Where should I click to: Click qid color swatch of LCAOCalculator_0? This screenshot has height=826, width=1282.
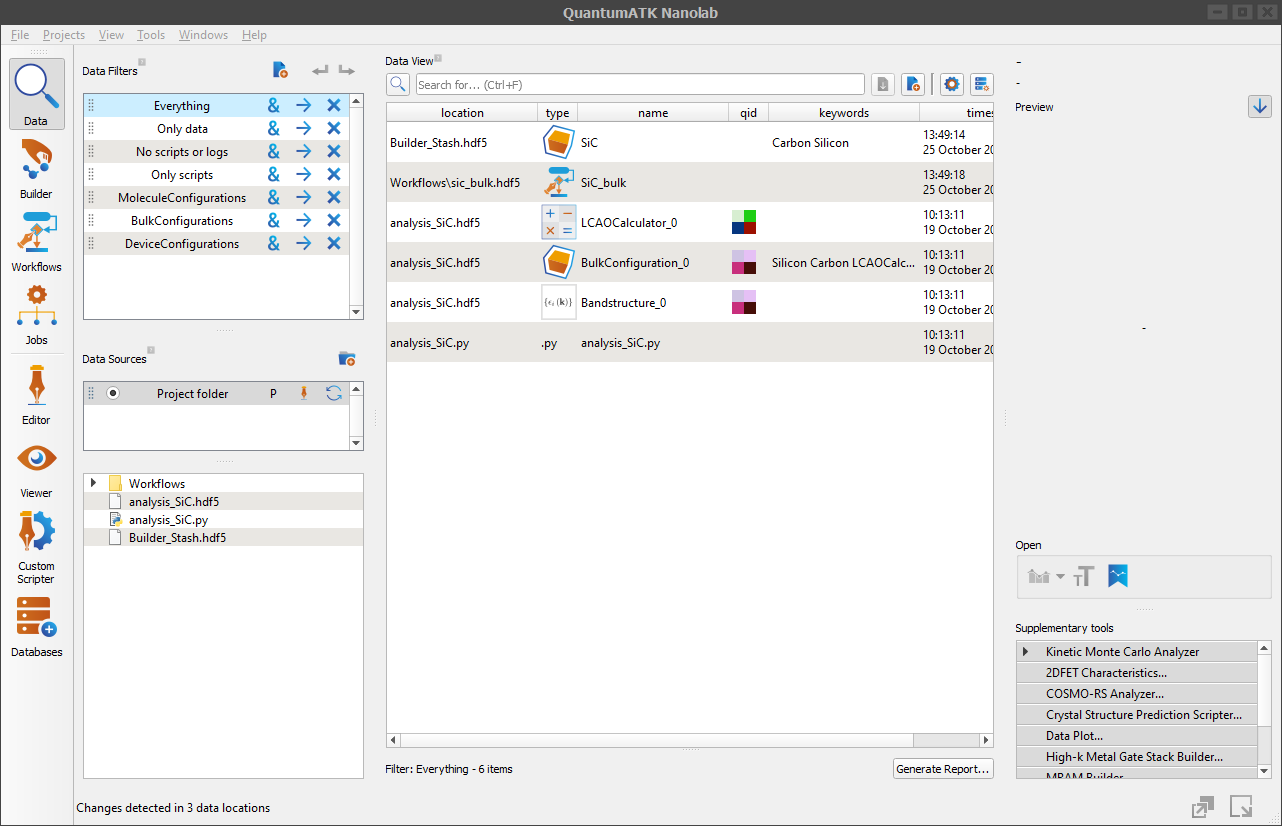click(x=744, y=222)
